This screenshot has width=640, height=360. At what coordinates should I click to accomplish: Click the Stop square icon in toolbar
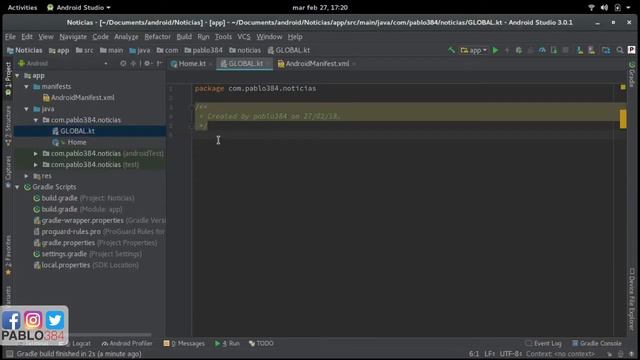[565, 50]
